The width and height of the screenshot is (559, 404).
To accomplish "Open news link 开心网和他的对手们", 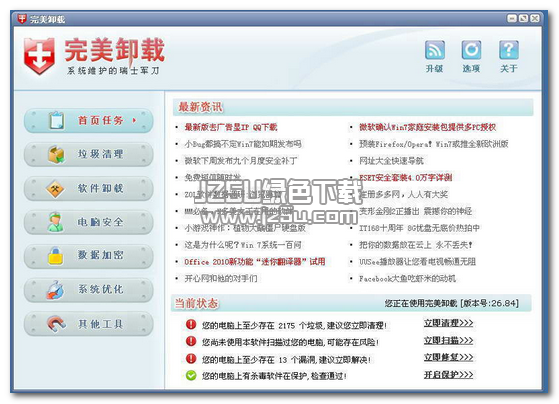I will click(221, 278).
